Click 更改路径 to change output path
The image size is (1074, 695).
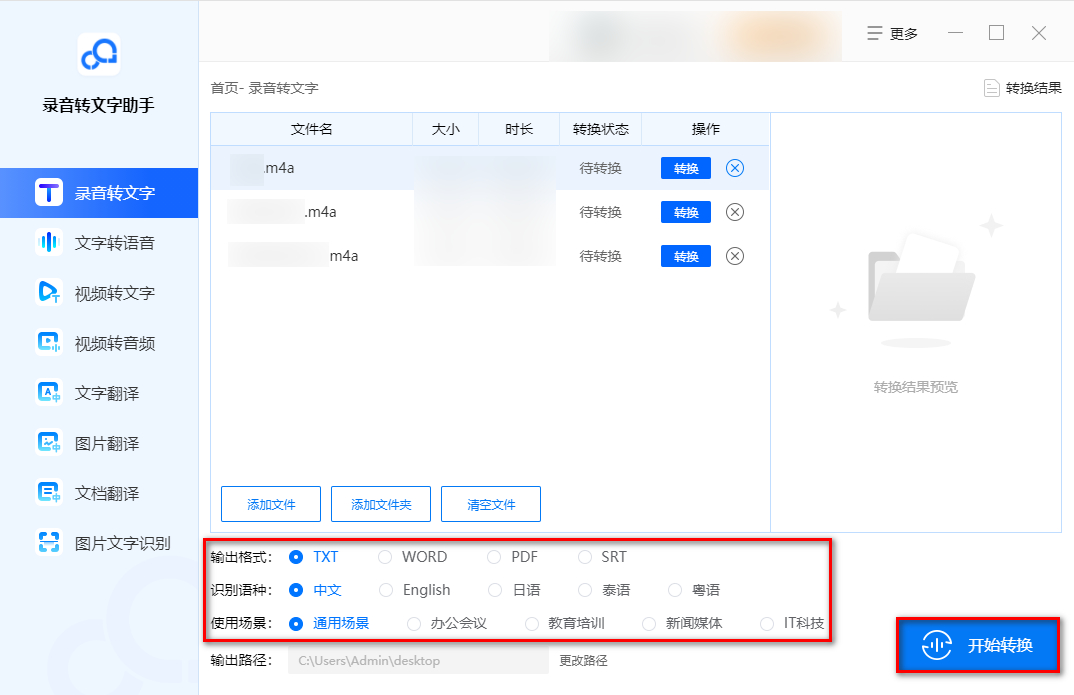coord(583,661)
